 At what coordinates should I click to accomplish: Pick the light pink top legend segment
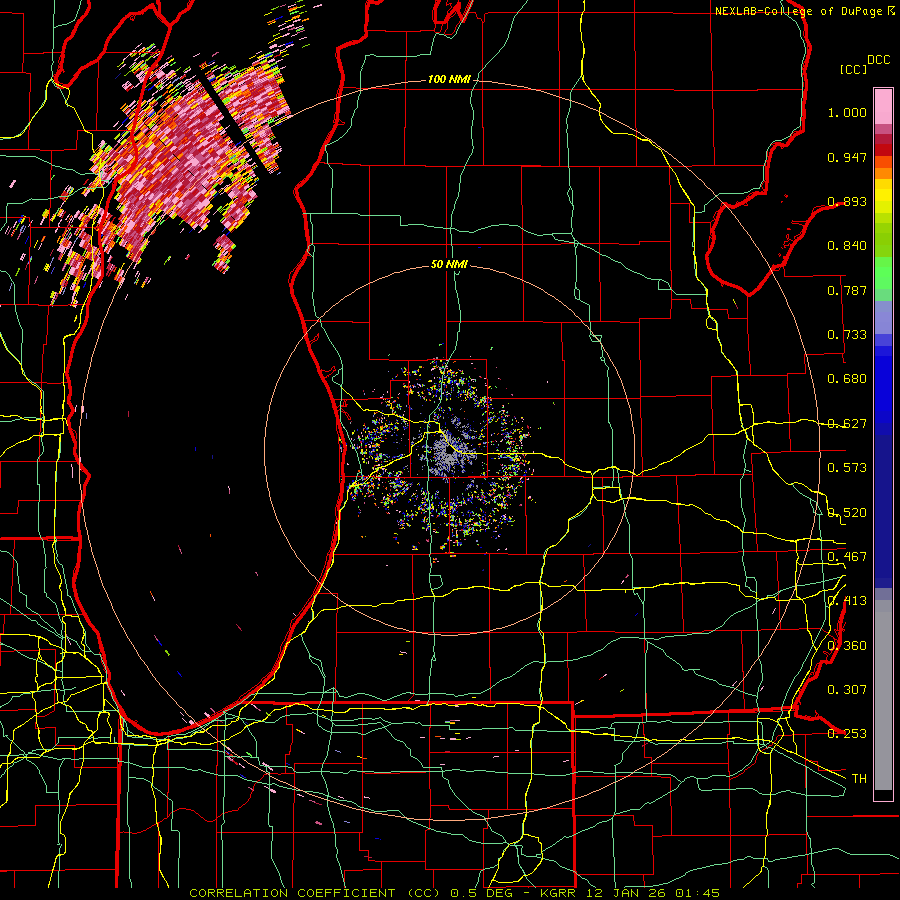883,106
